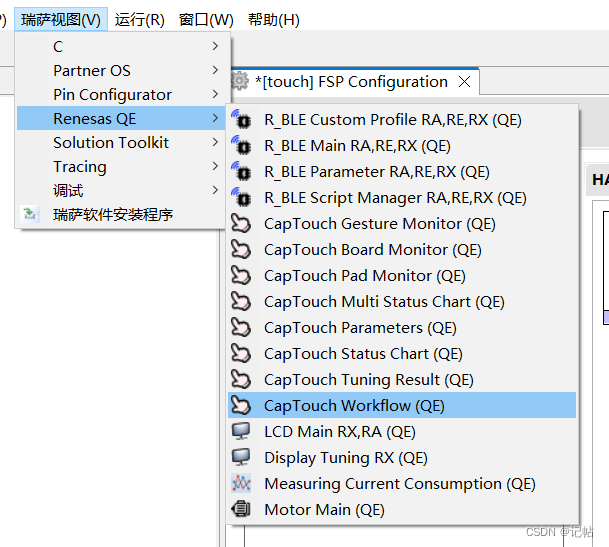Click the R_BLE Script Manager icon
Viewport: 609px width, 547px height.
[241, 198]
